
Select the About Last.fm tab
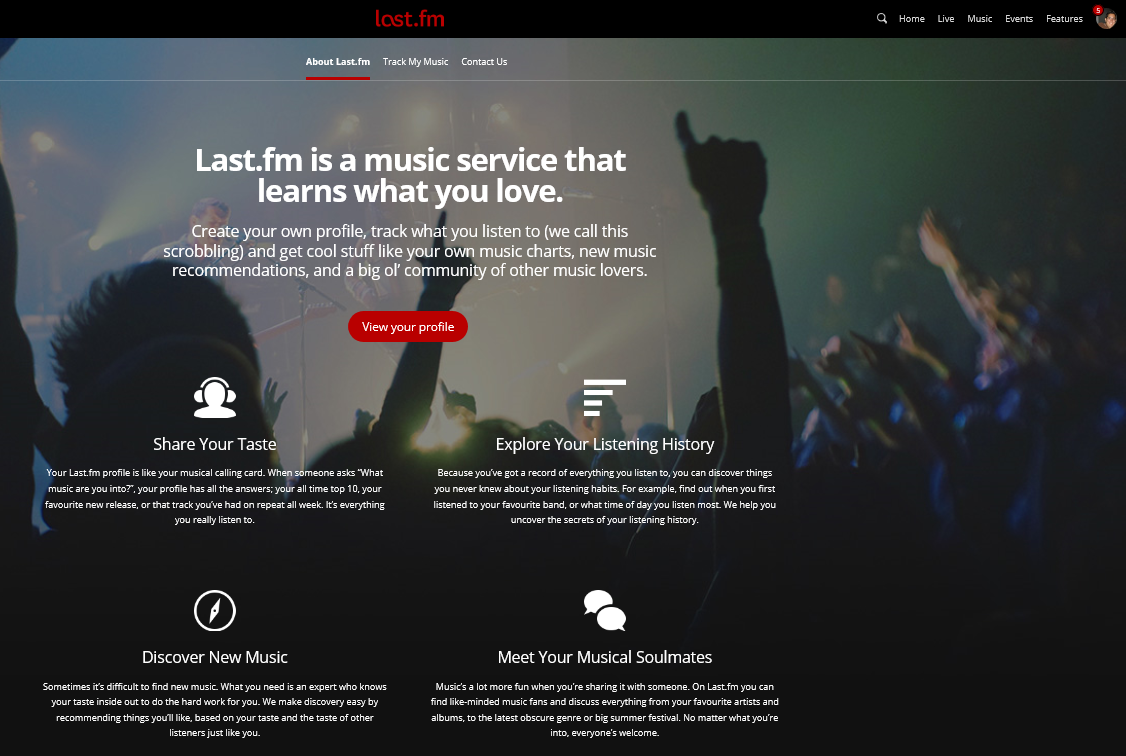click(338, 62)
